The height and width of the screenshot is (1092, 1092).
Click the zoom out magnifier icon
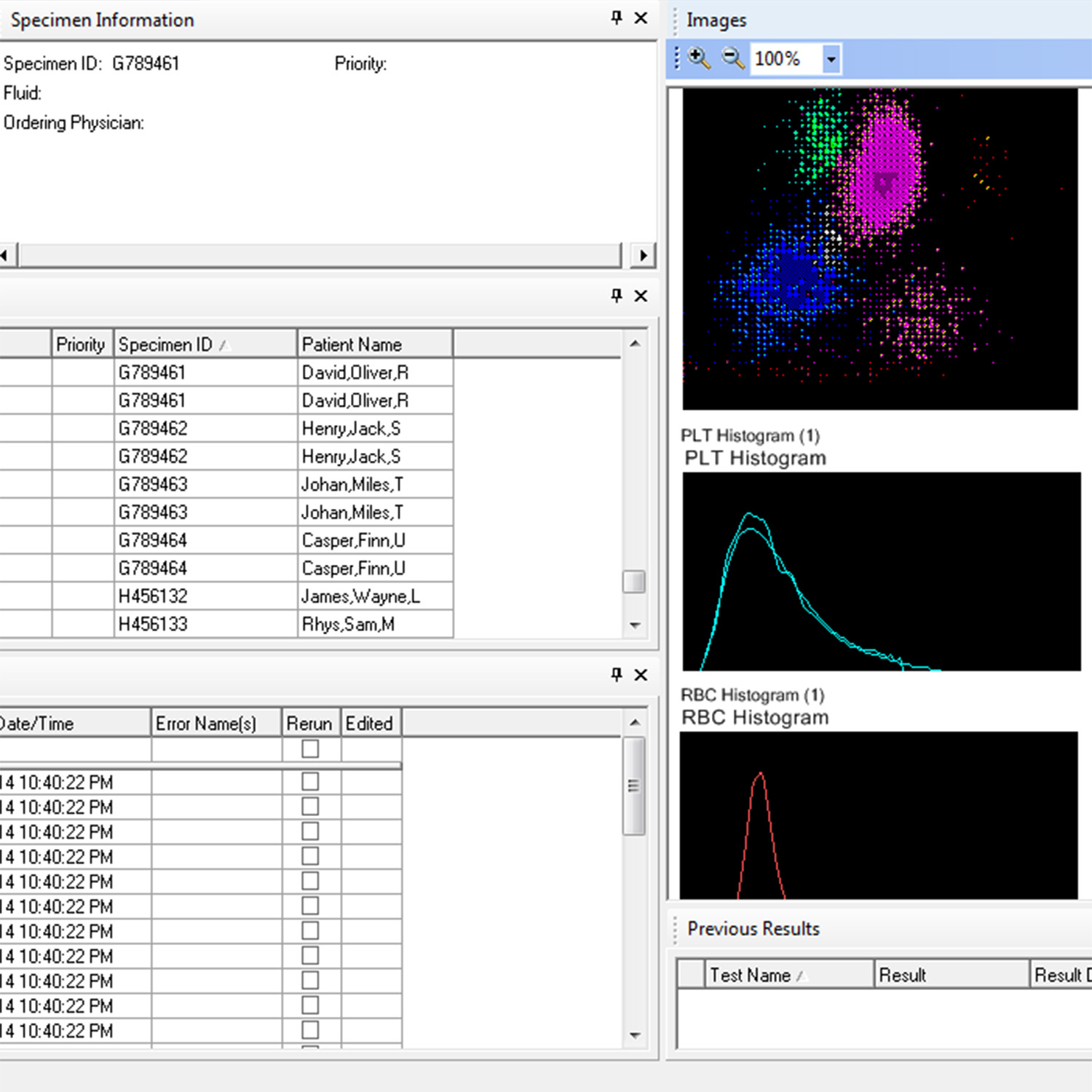732,58
